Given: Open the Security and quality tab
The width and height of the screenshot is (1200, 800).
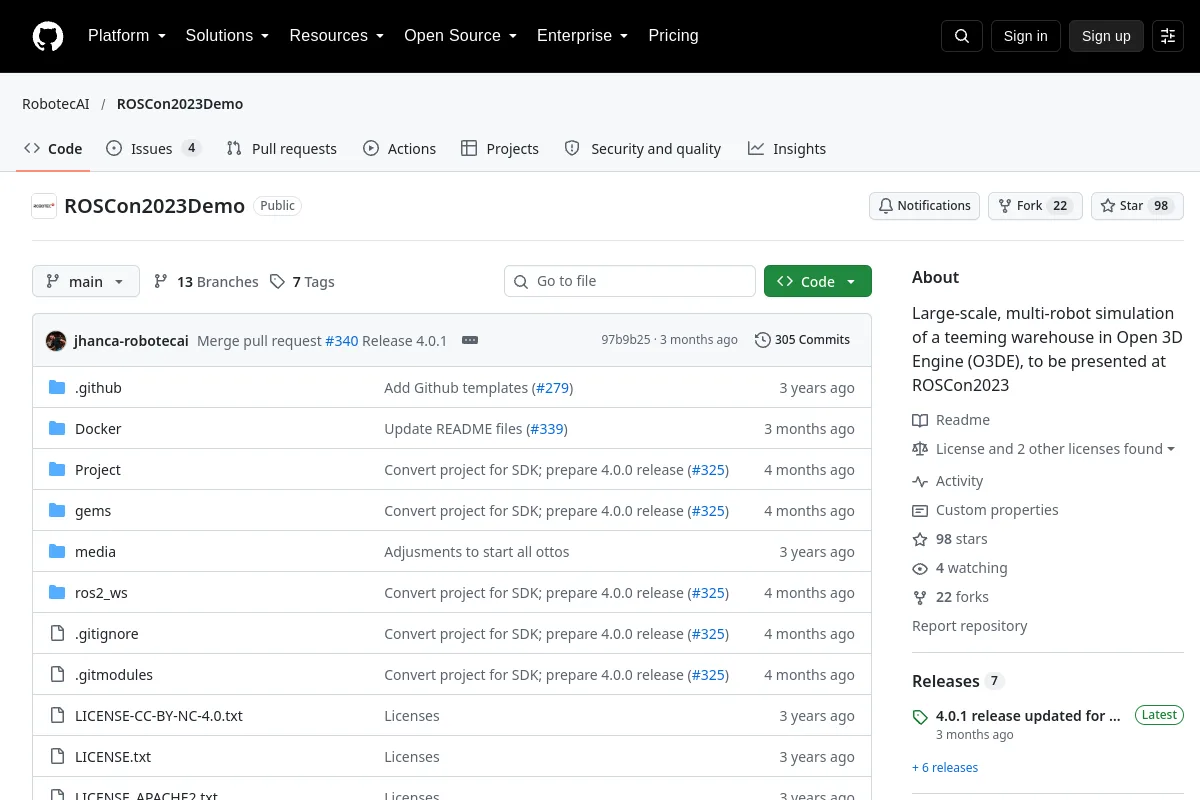Looking at the screenshot, I should [x=643, y=149].
